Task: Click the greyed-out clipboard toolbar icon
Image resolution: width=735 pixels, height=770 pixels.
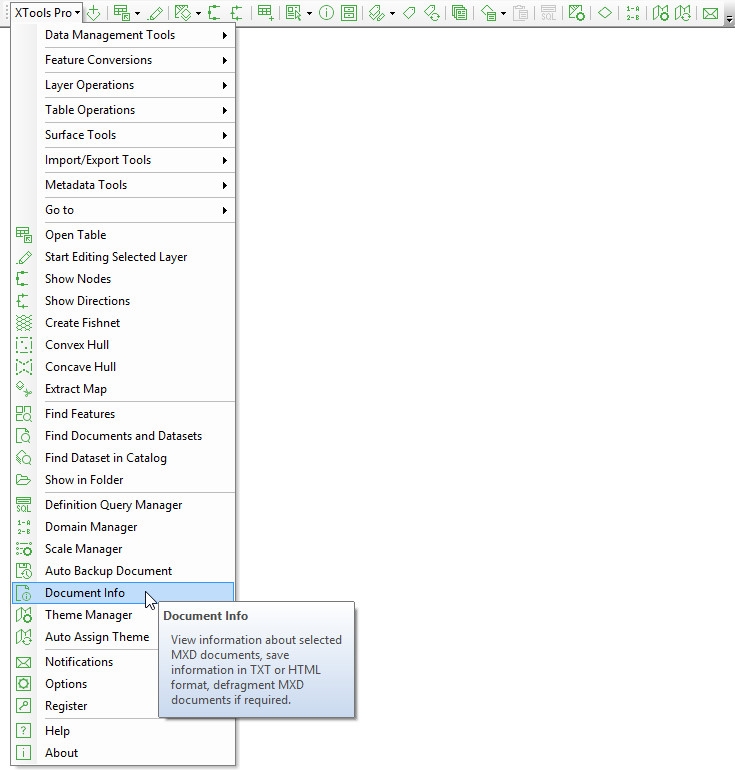Action: click(x=520, y=13)
